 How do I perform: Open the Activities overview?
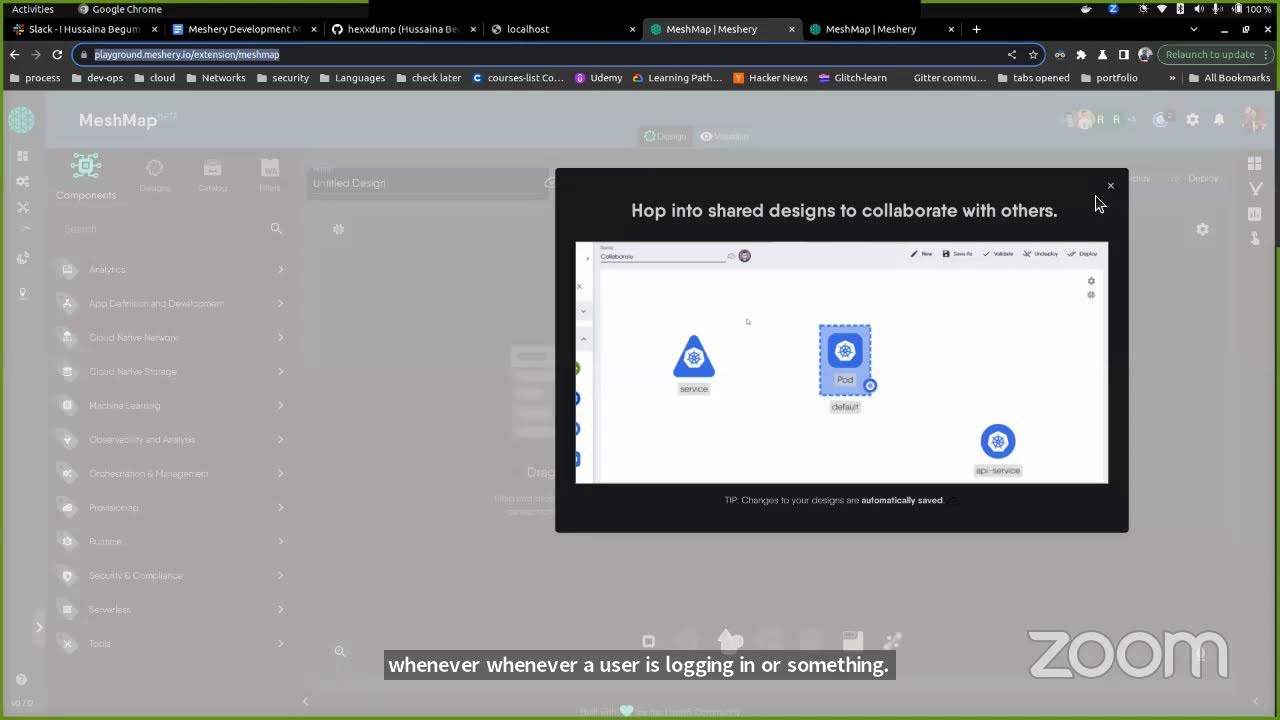[33, 9]
